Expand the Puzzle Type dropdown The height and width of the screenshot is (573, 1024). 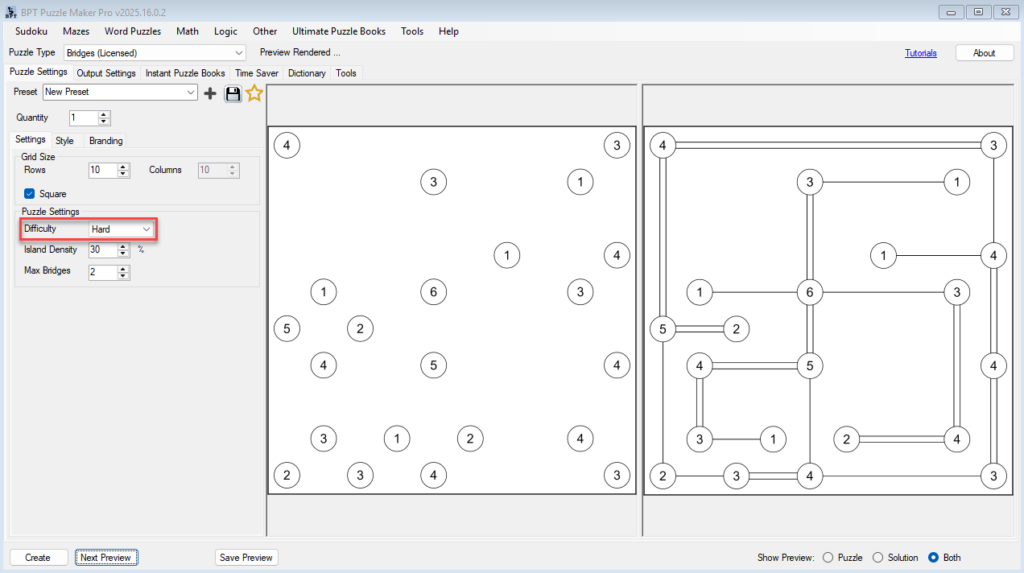[238, 52]
